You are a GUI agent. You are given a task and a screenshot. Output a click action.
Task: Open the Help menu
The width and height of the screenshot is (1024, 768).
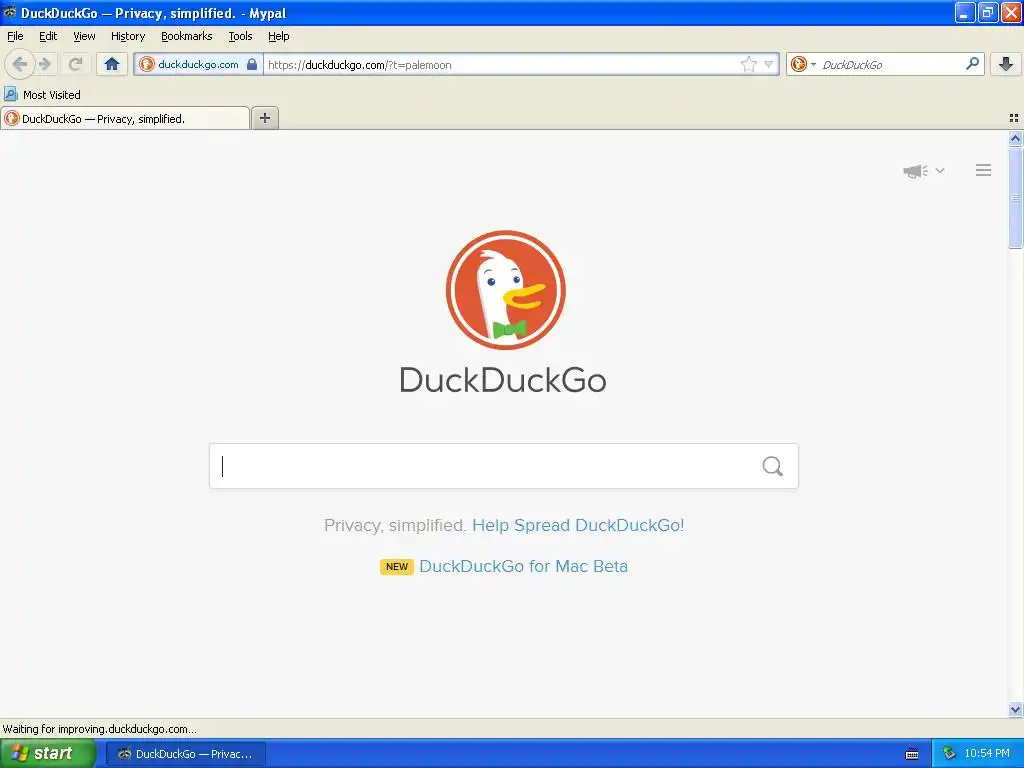tap(279, 36)
